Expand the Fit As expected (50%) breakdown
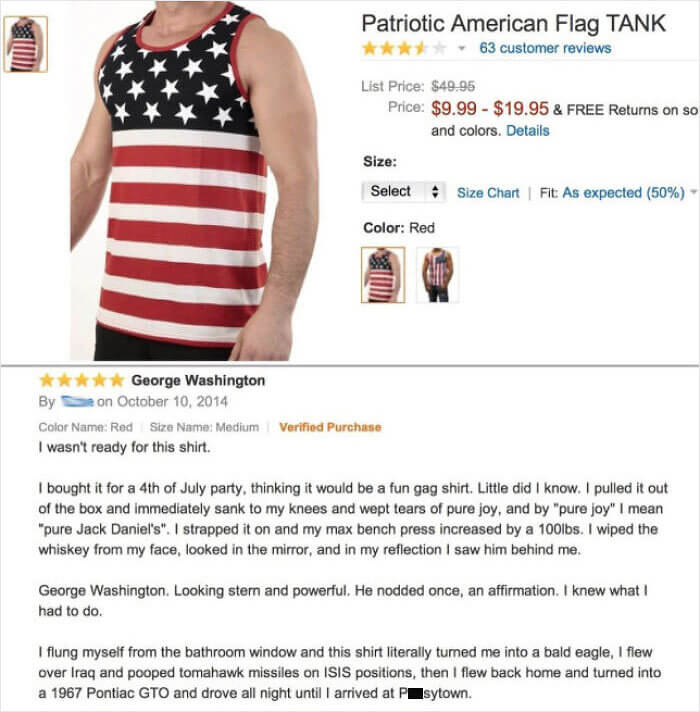 (623, 193)
